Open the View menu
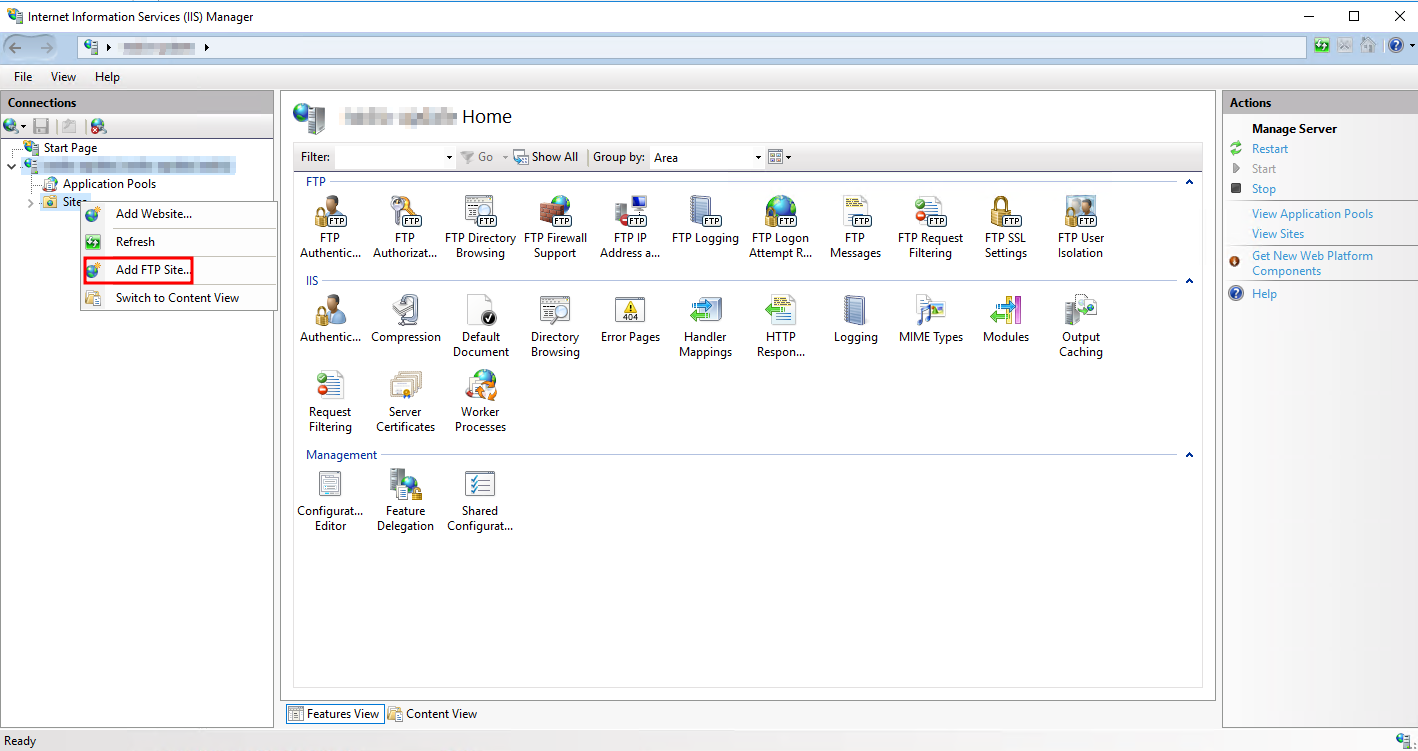1418x751 pixels. pyautogui.click(x=63, y=77)
